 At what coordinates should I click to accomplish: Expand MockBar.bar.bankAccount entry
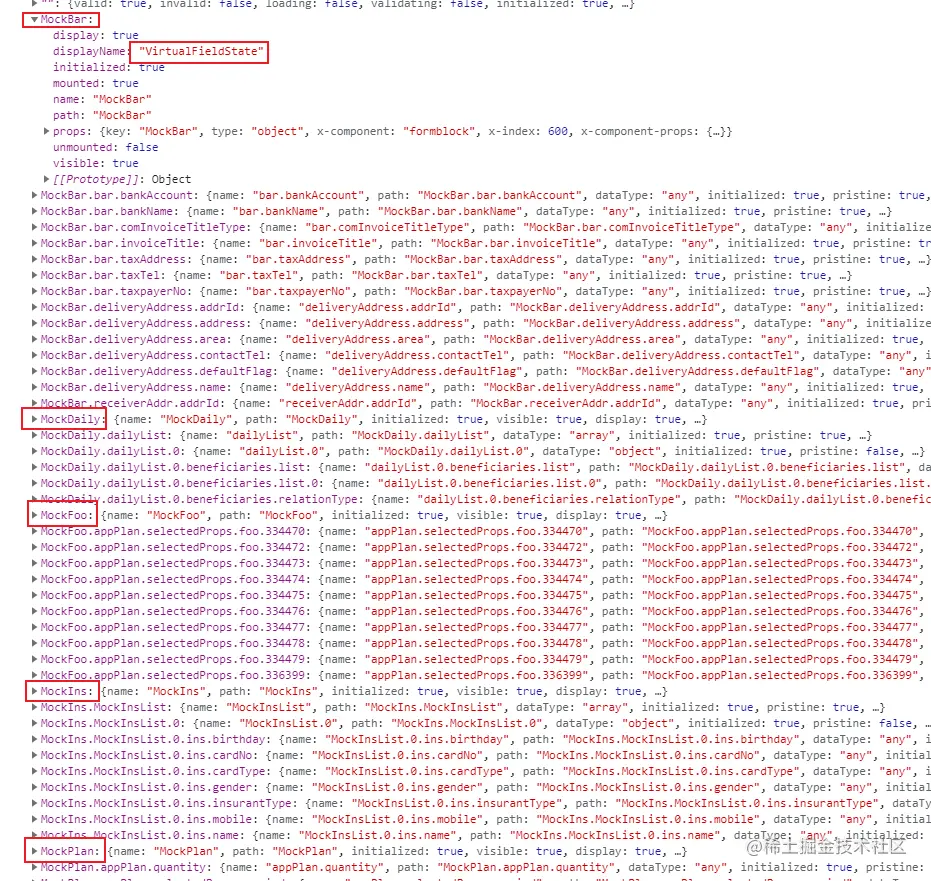coord(34,195)
